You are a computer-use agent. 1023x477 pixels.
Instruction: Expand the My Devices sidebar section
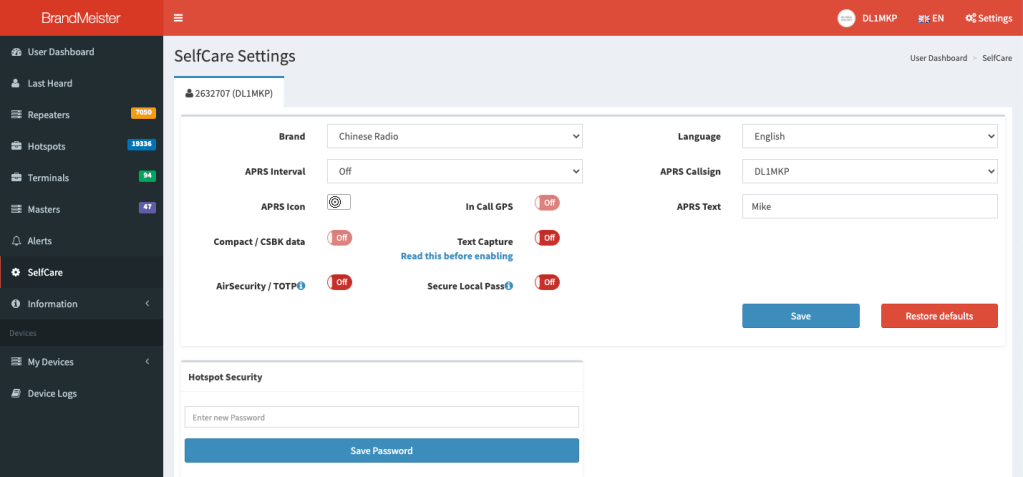point(80,362)
